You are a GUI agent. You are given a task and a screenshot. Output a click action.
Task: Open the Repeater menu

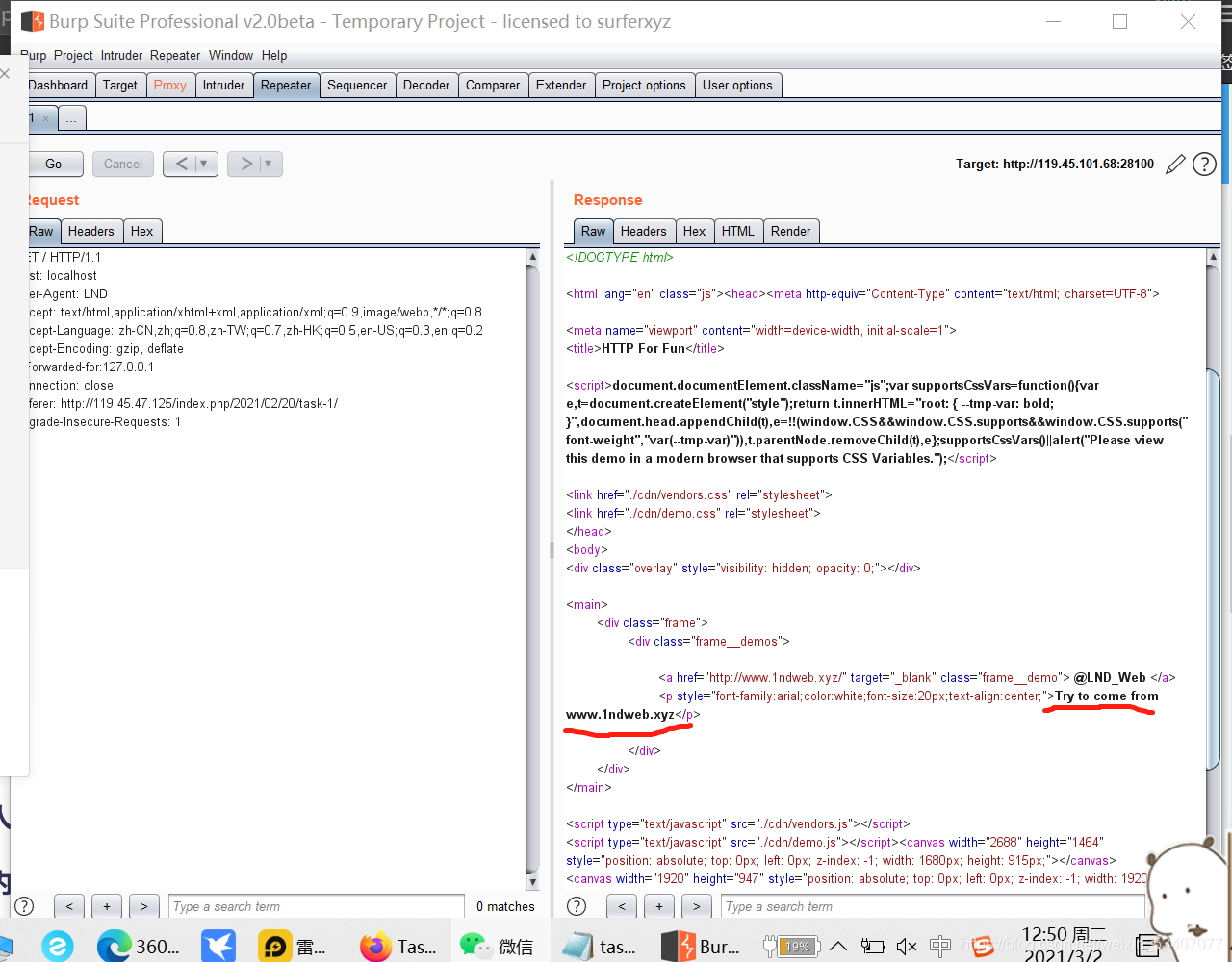click(x=175, y=55)
